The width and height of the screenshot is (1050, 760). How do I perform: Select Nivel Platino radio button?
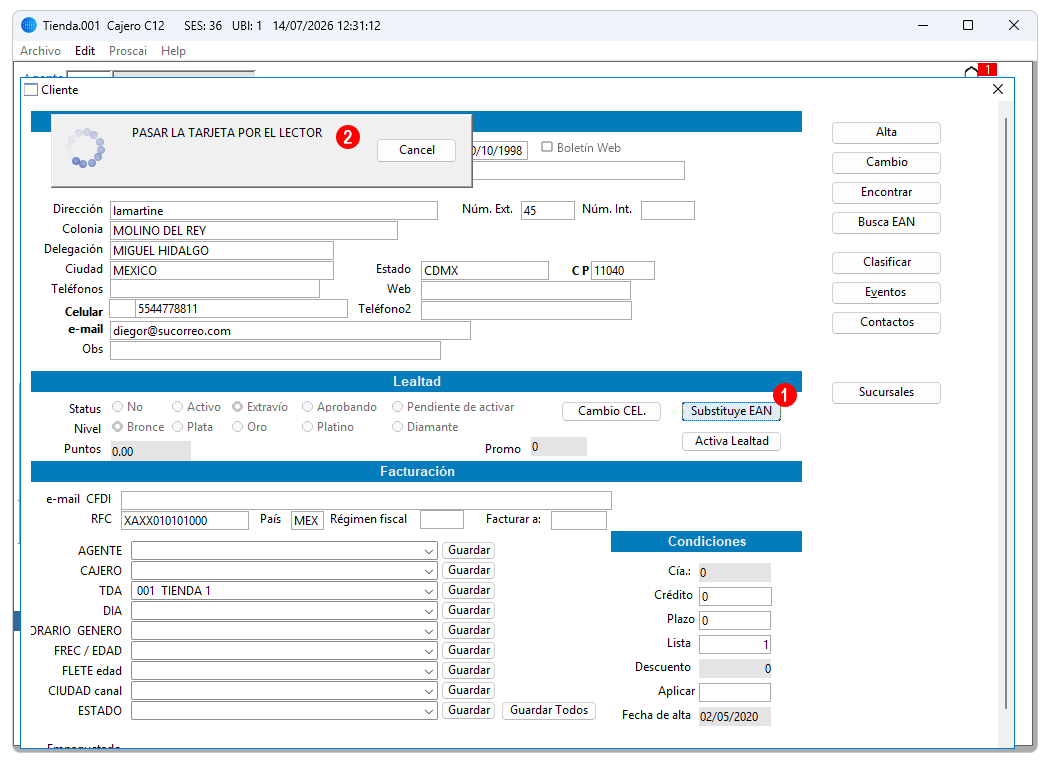point(307,427)
